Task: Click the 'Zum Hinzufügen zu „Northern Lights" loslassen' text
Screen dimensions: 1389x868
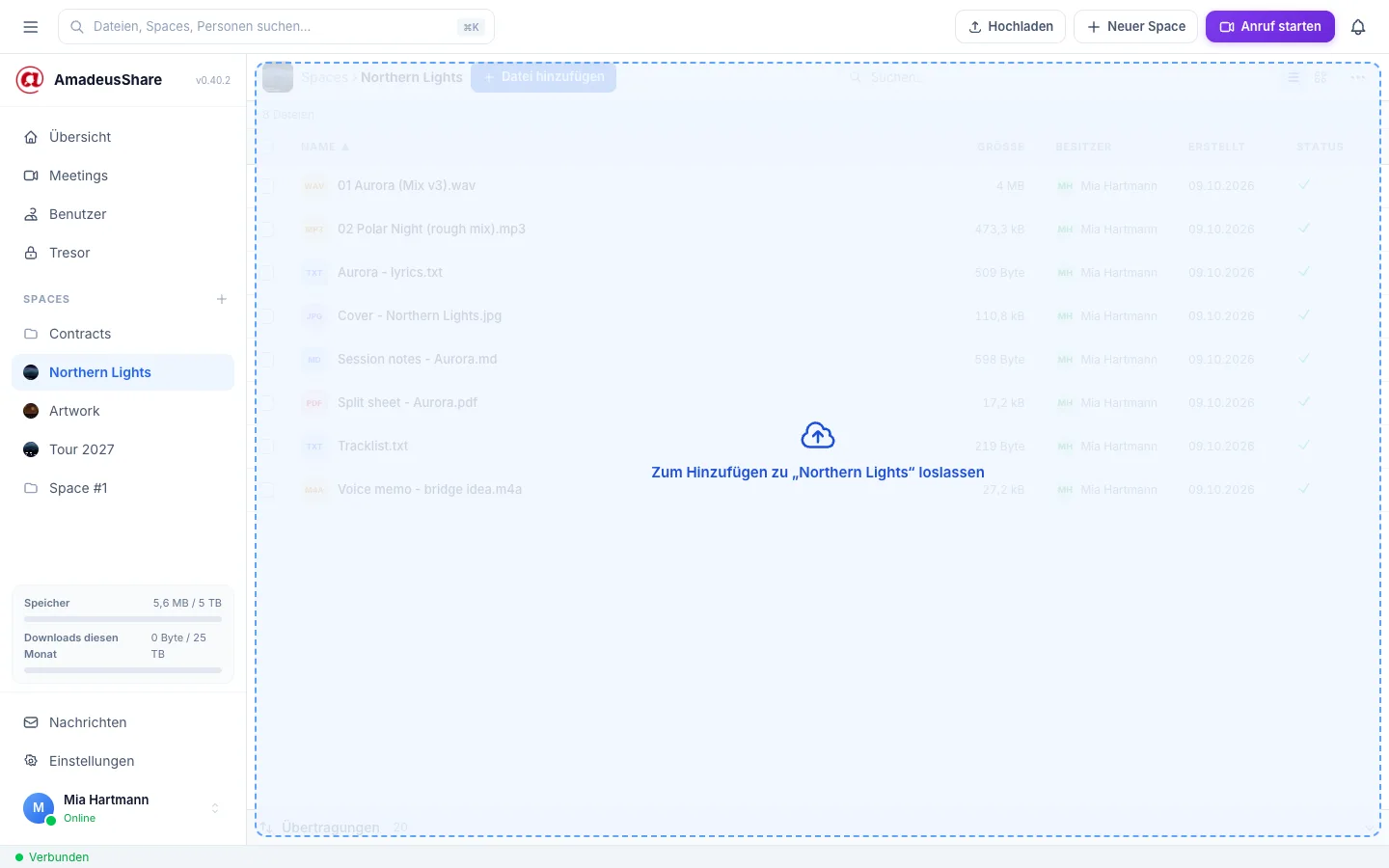Action: tap(818, 473)
